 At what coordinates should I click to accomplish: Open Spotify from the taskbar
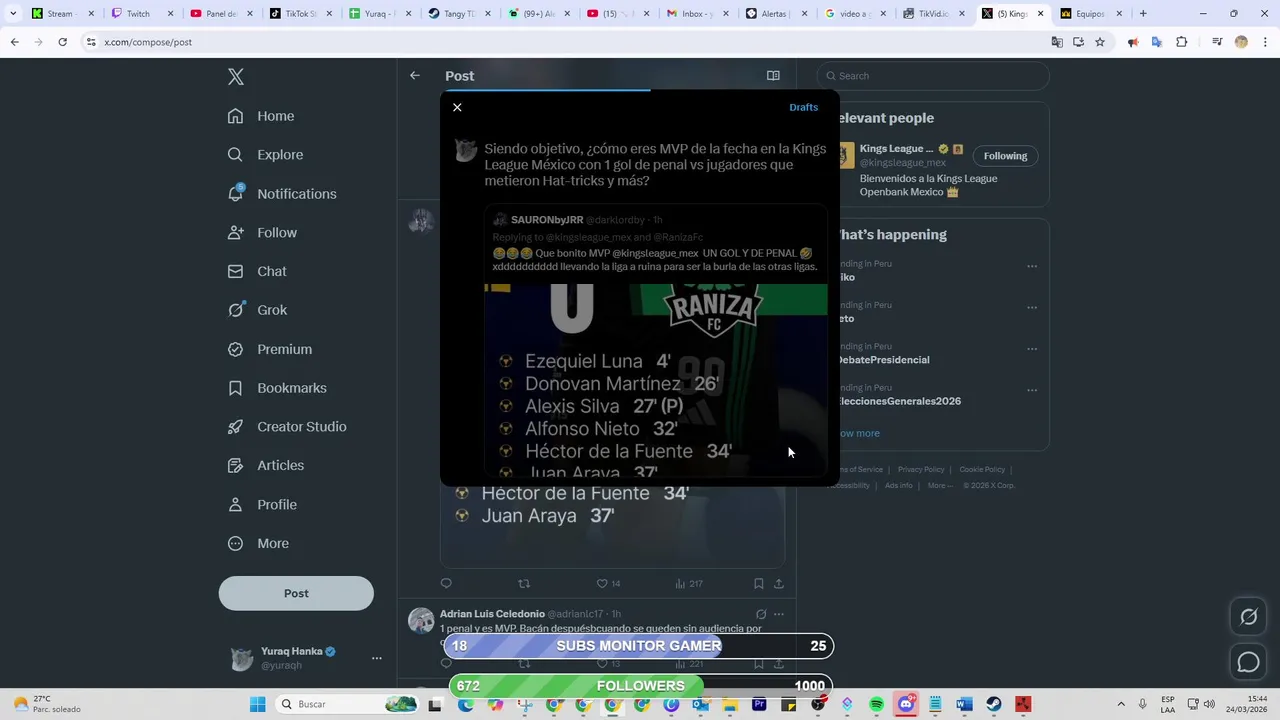pos(877,704)
